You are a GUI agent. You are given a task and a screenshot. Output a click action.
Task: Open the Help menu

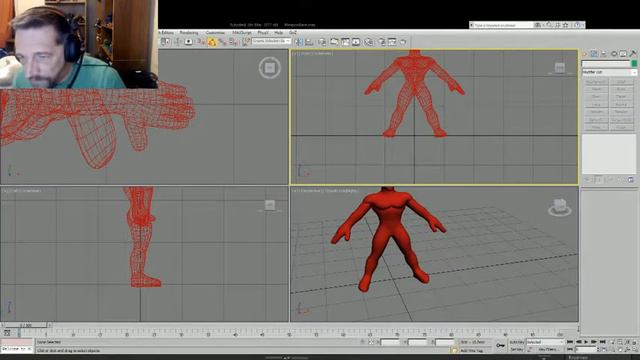pos(279,33)
